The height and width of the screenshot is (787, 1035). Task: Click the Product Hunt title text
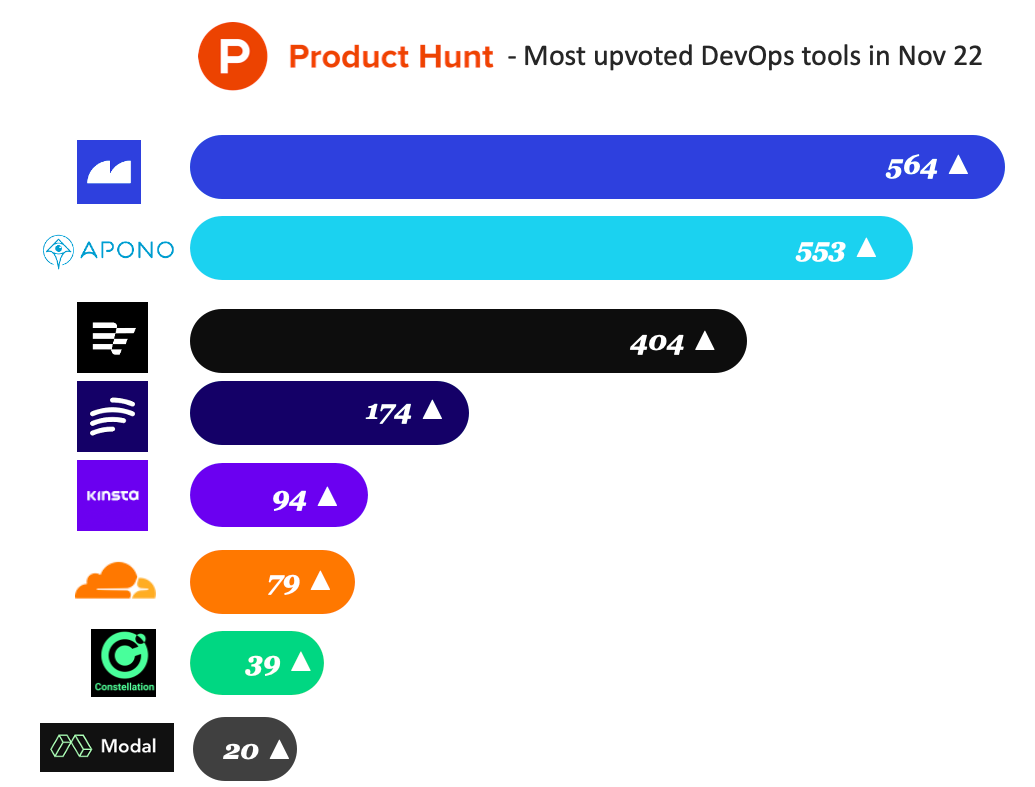391,57
